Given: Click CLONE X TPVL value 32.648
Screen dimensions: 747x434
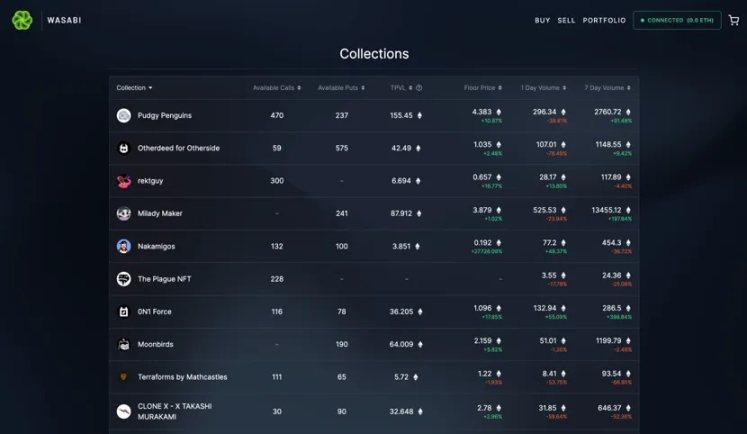Looking at the screenshot, I should point(401,411).
